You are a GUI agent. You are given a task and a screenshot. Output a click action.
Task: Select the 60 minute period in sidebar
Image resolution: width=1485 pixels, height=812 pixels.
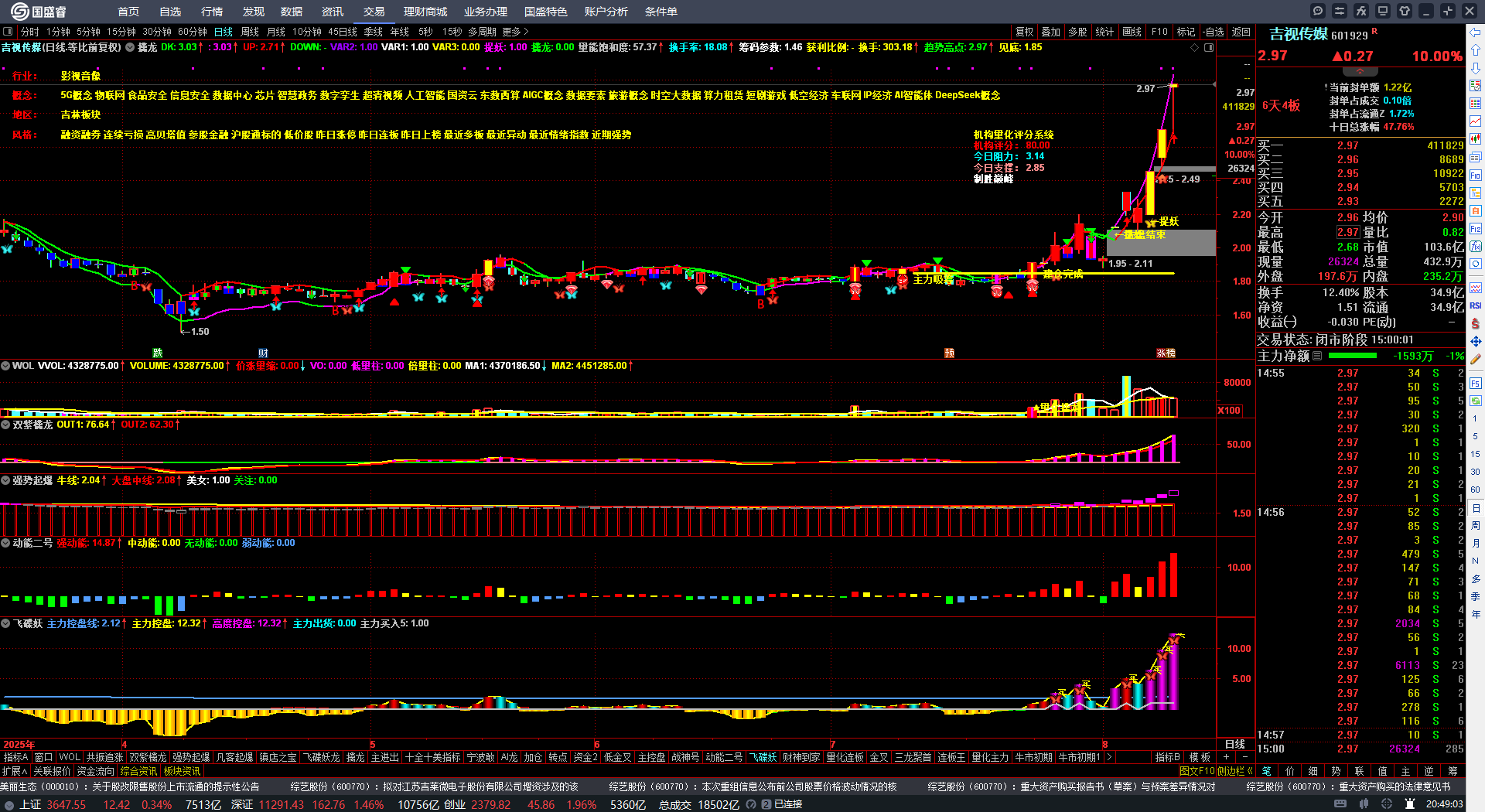pos(1476,490)
